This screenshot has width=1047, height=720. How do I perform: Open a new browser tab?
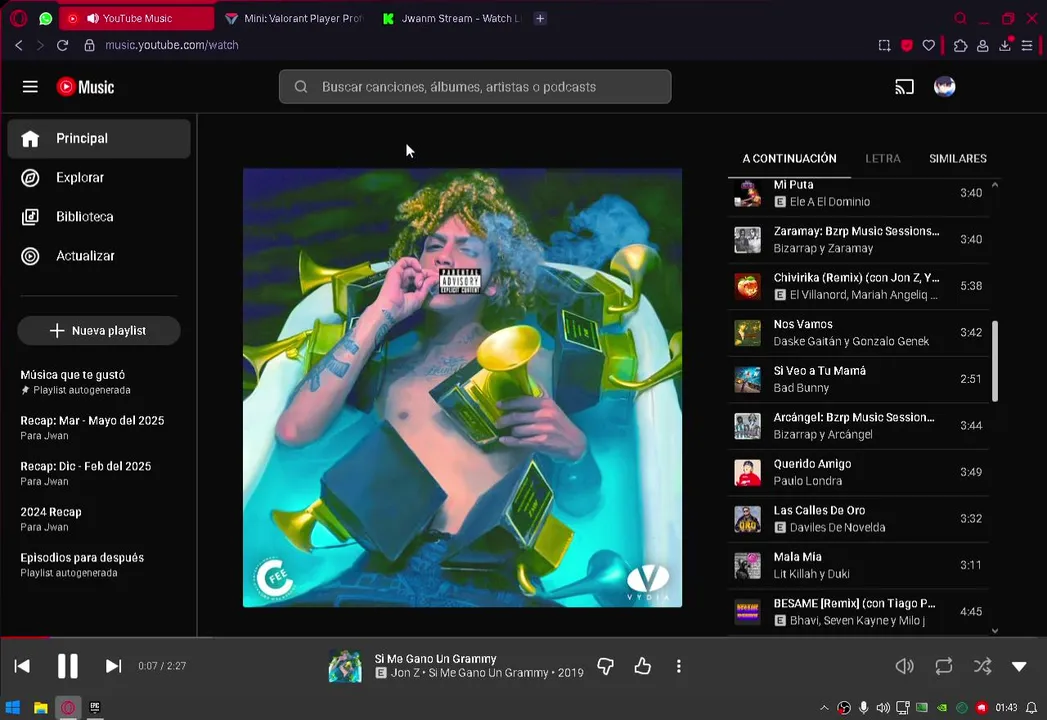[x=540, y=18]
